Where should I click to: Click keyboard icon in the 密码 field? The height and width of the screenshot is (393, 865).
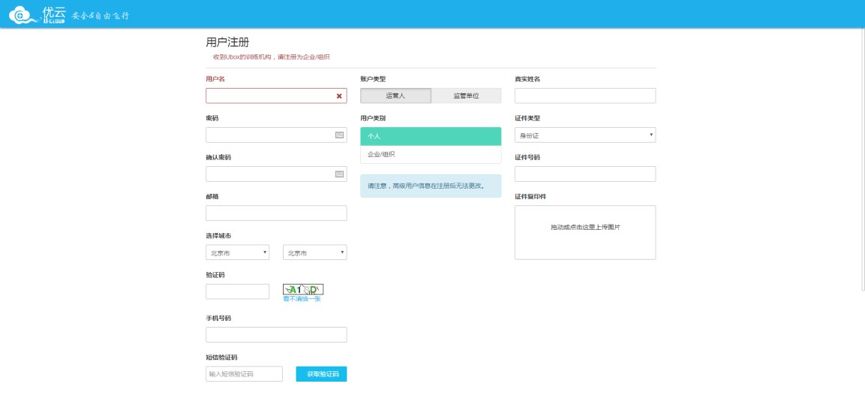click(339, 135)
